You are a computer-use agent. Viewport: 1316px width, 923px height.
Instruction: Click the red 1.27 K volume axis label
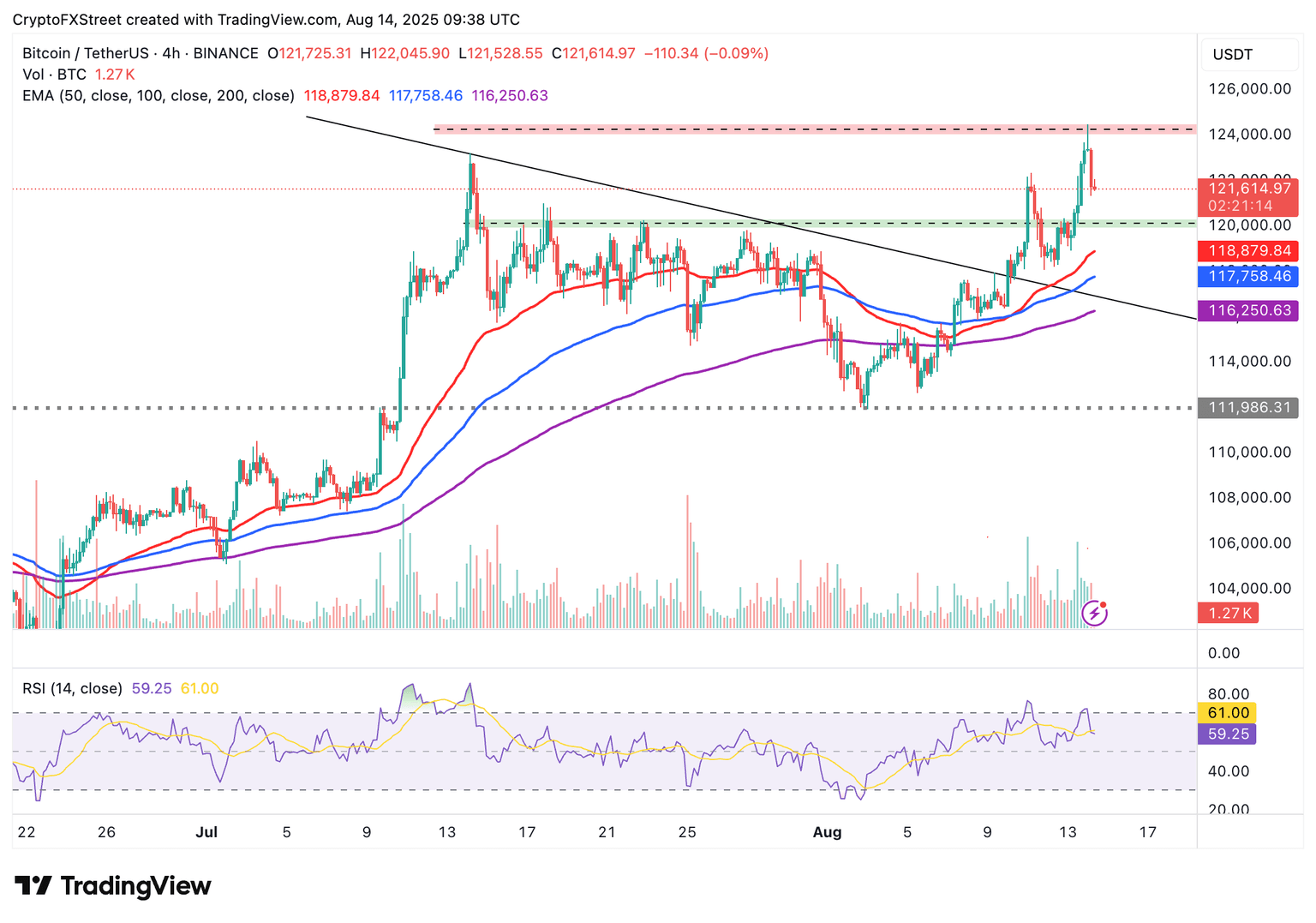1229,613
